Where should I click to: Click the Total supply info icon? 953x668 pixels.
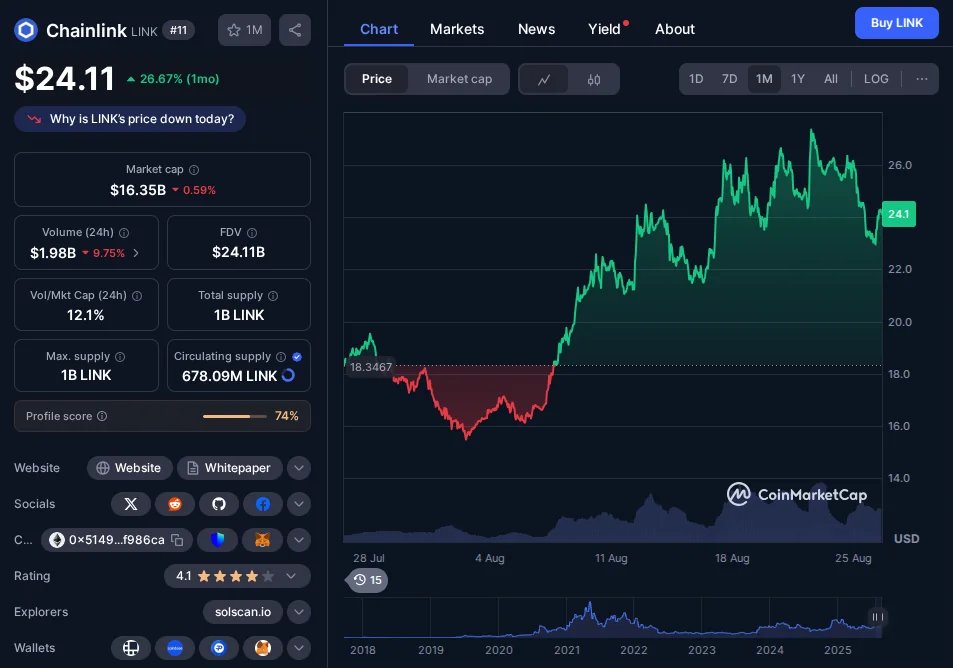tap(273, 296)
